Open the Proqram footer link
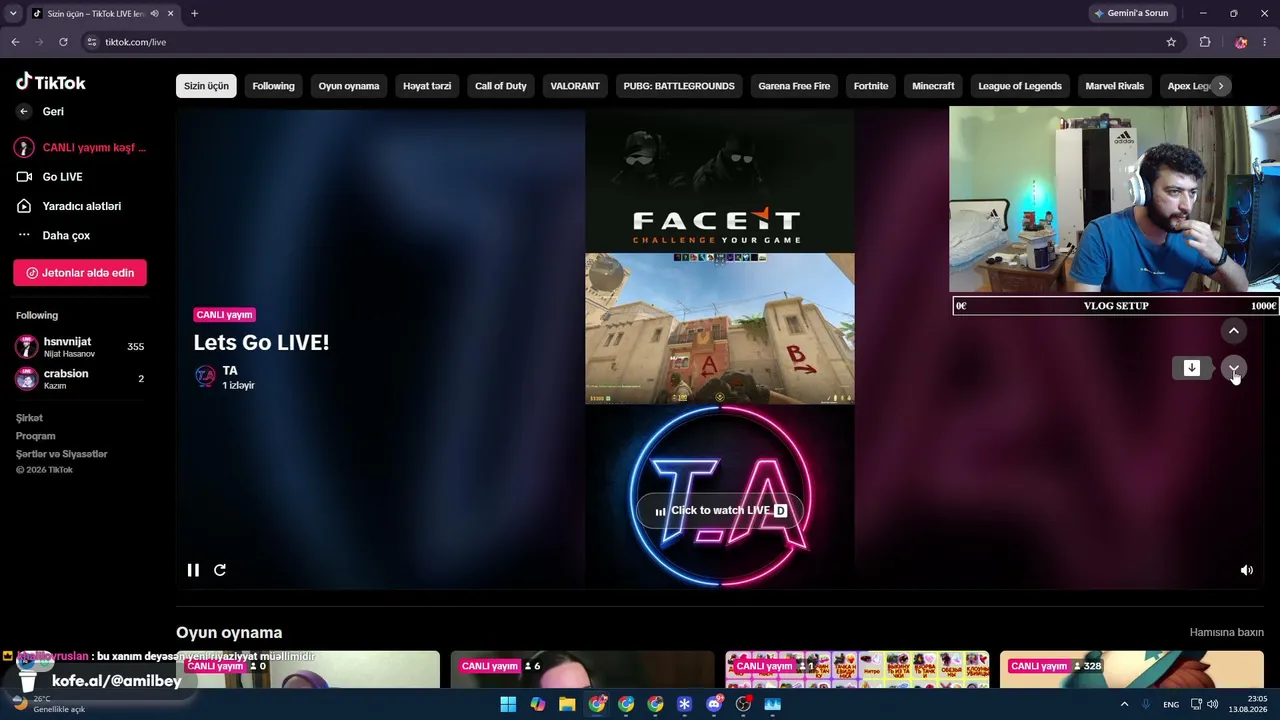 35,436
